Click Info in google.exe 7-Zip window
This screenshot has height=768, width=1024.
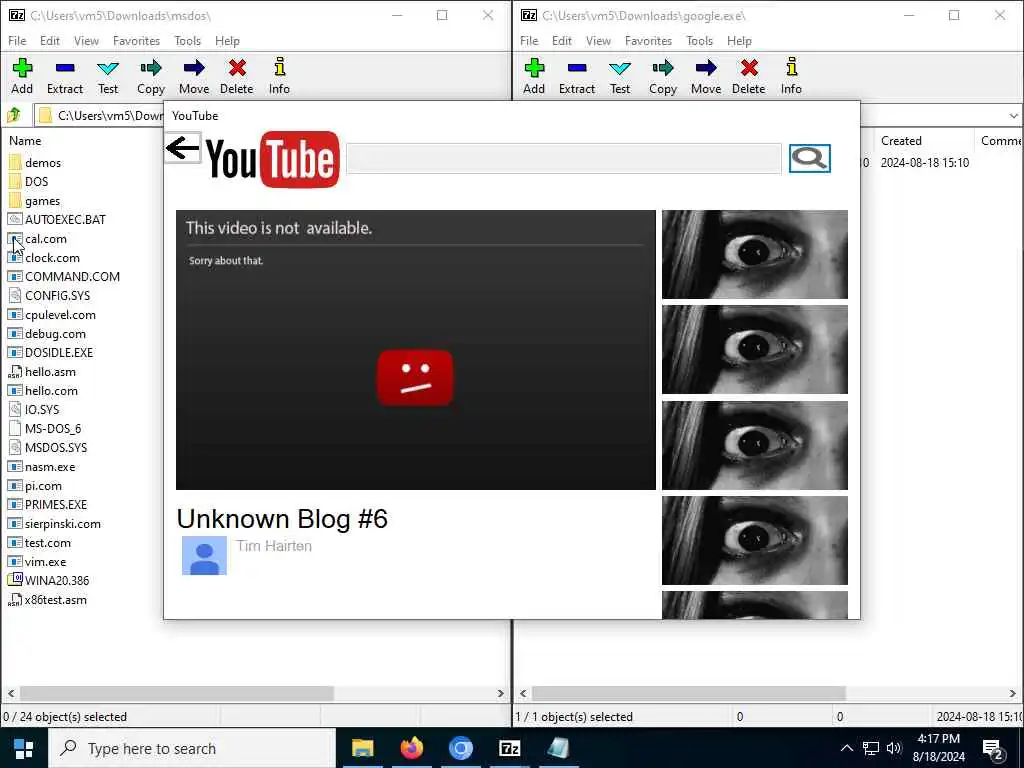[x=792, y=76]
